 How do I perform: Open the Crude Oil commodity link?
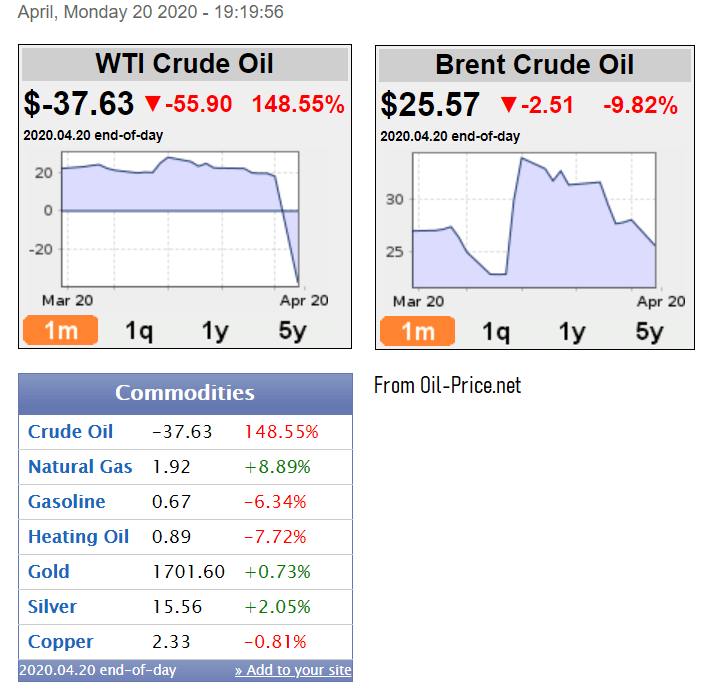tap(70, 432)
